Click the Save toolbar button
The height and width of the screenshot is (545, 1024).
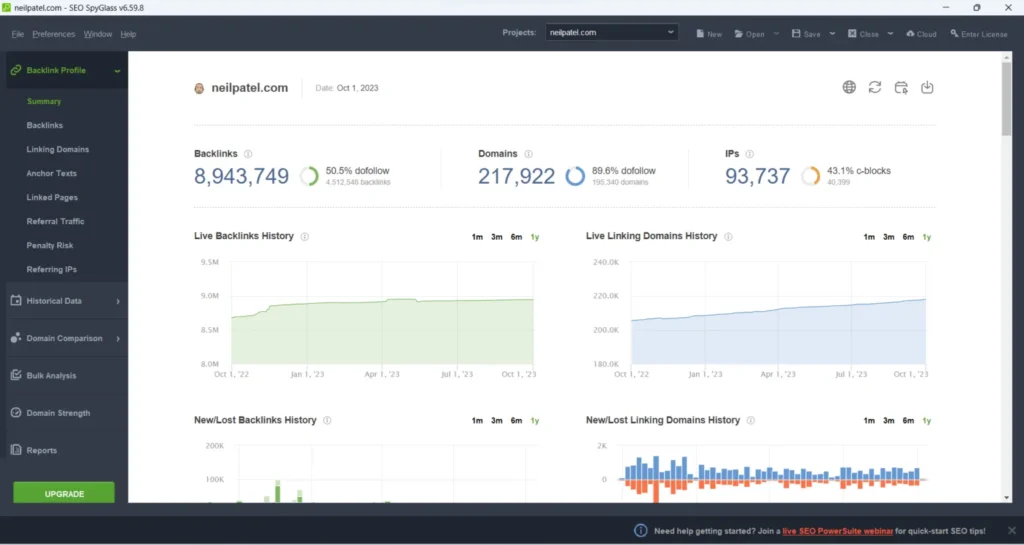806,34
